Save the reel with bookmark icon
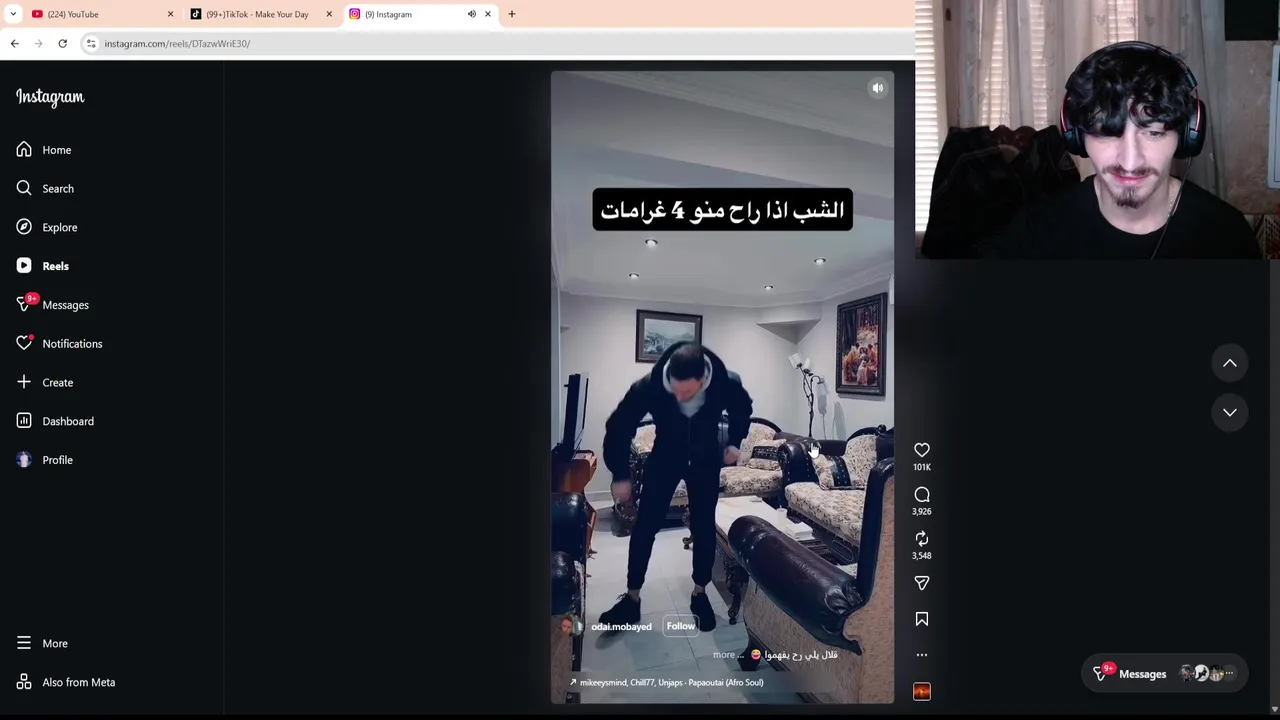1280x720 pixels. 922,619
